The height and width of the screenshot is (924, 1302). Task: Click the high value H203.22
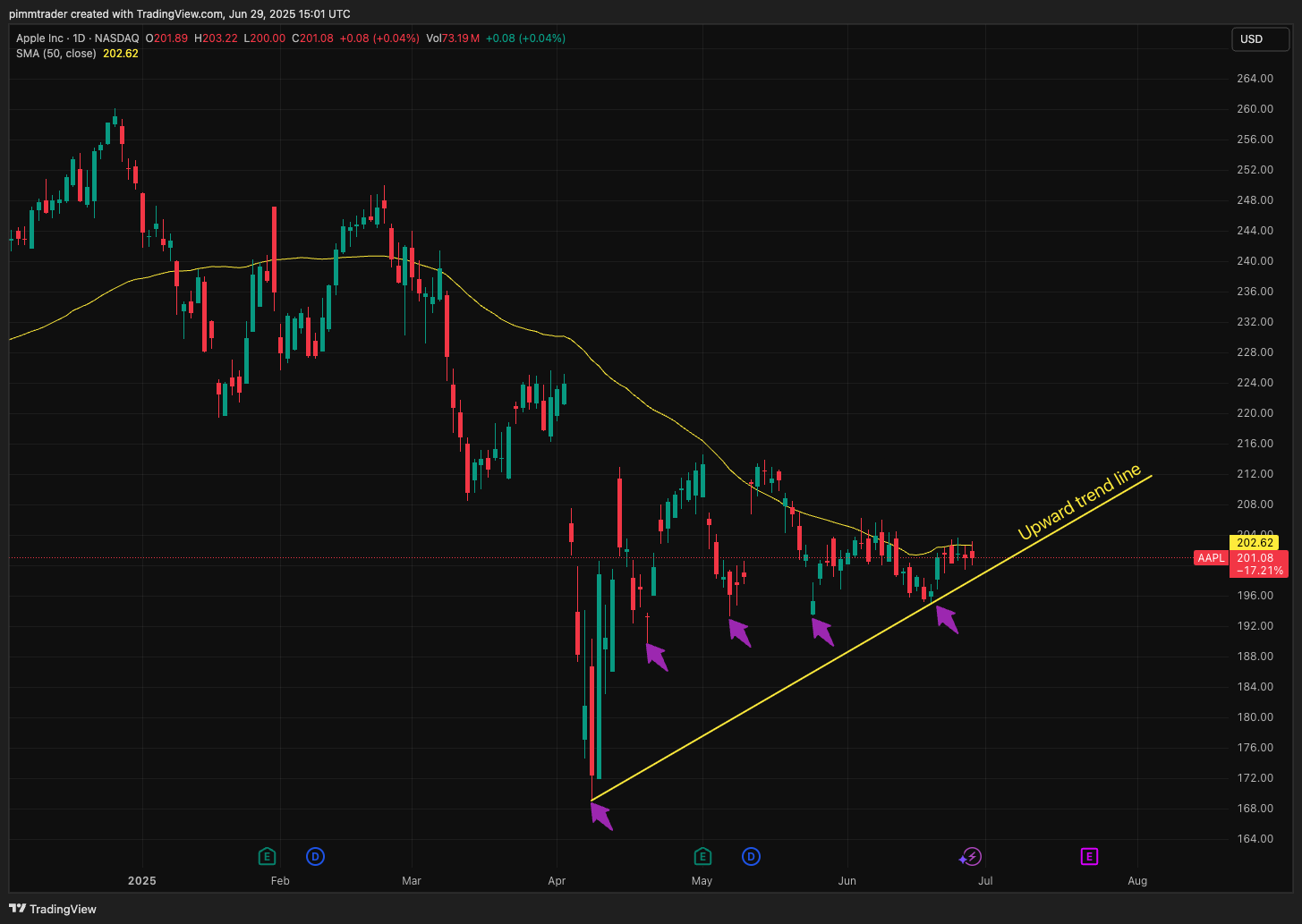[x=216, y=38]
